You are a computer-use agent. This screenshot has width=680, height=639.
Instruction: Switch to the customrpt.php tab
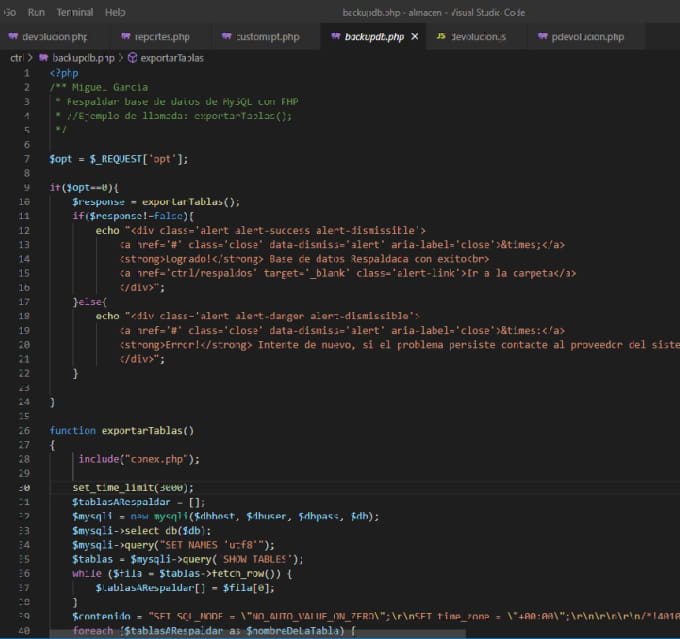(268, 37)
